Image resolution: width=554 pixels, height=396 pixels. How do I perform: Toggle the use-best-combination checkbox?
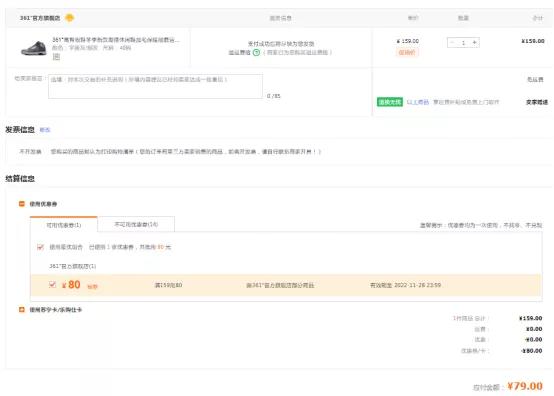(40, 247)
